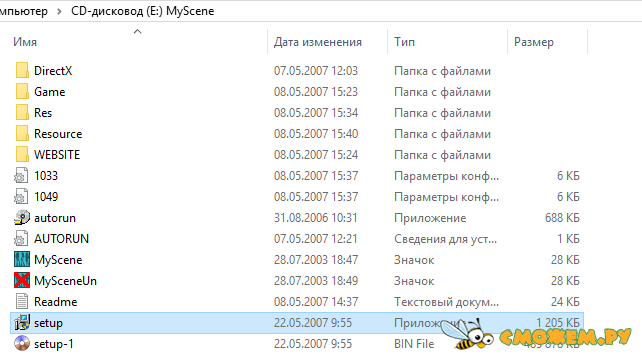This screenshot has width=642, height=361.
Task: Click the 1049 config file icon
Action: [x=21, y=196]
